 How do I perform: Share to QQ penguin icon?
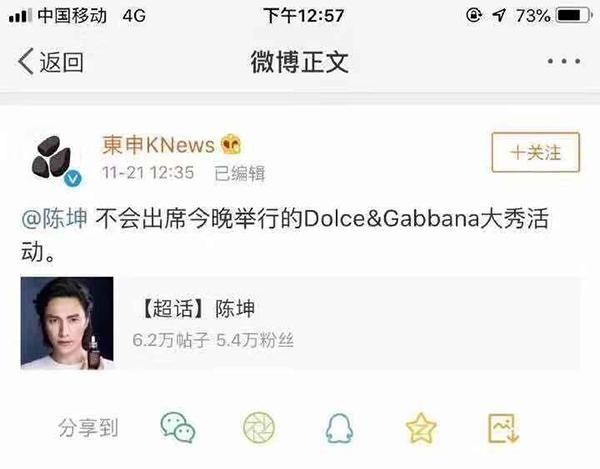(339, 428)
